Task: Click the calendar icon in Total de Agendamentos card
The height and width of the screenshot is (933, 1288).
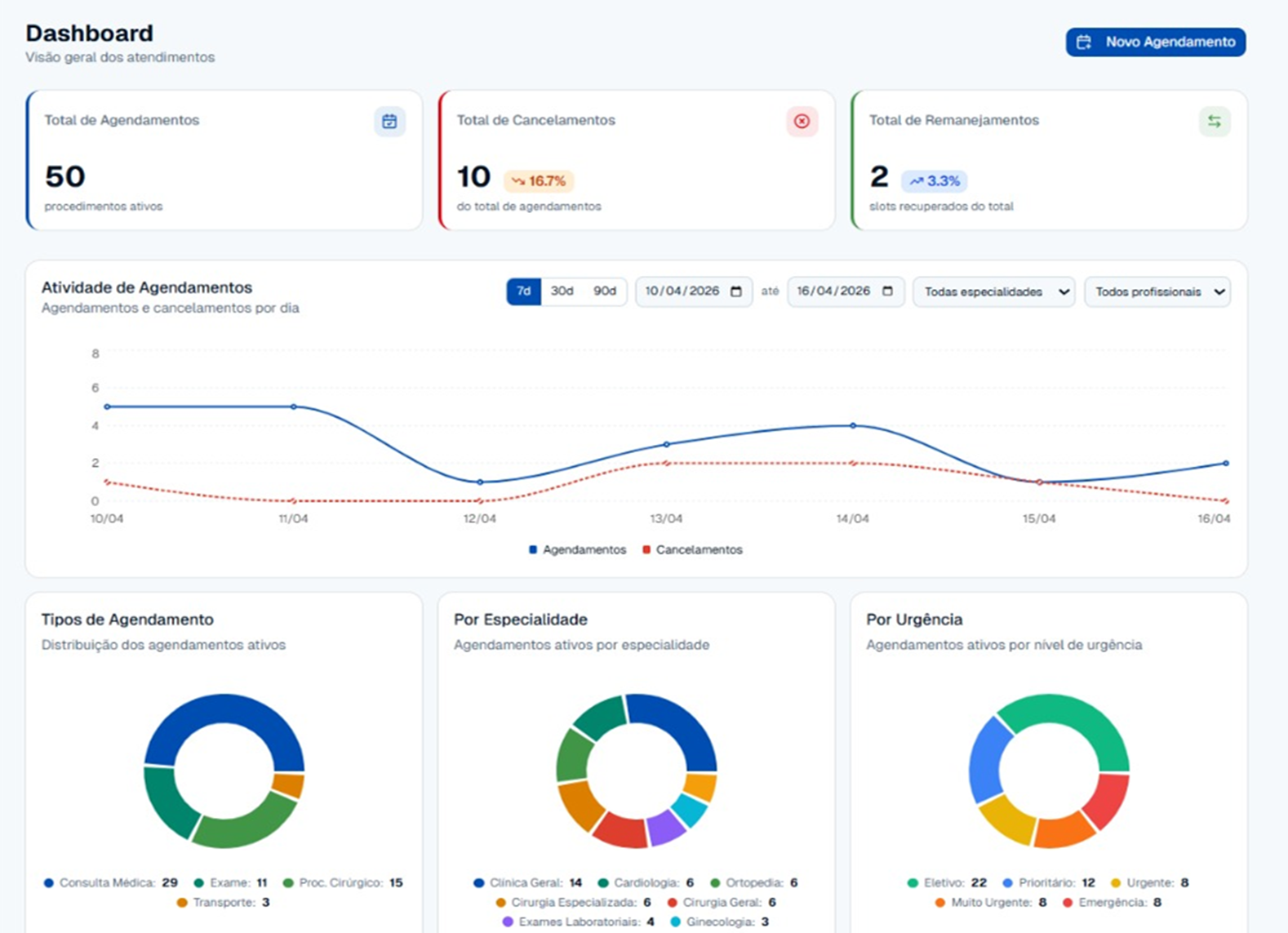Action: (389, 122)
